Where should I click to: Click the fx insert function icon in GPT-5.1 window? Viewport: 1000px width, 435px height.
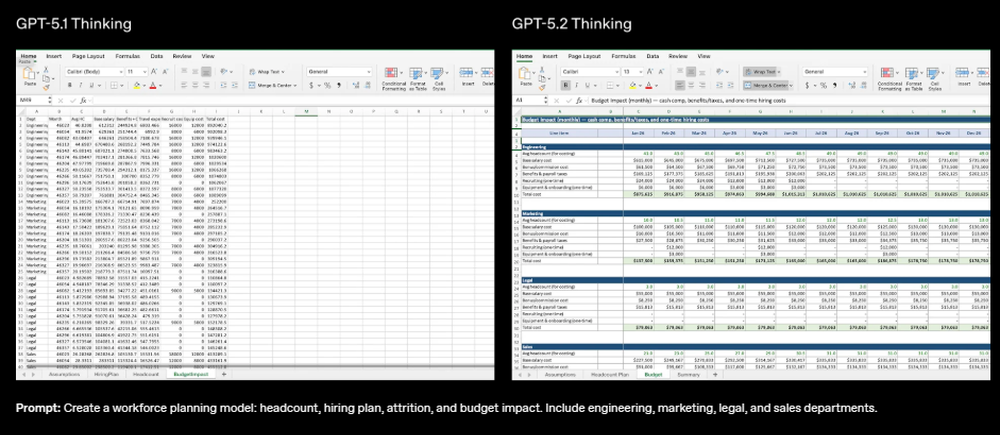82,100
